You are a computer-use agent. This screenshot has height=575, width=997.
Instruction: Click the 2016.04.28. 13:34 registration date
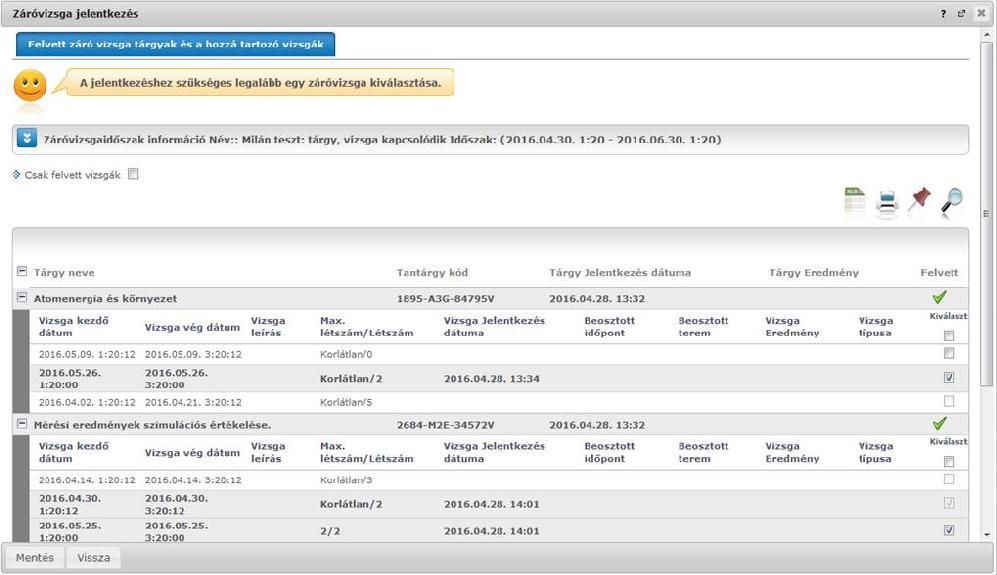pos(492,378)
